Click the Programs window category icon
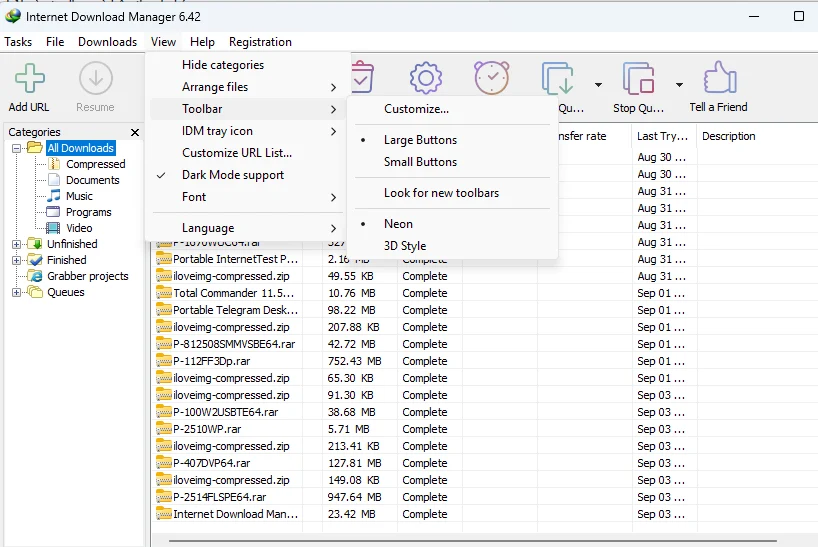 point(53,212)
